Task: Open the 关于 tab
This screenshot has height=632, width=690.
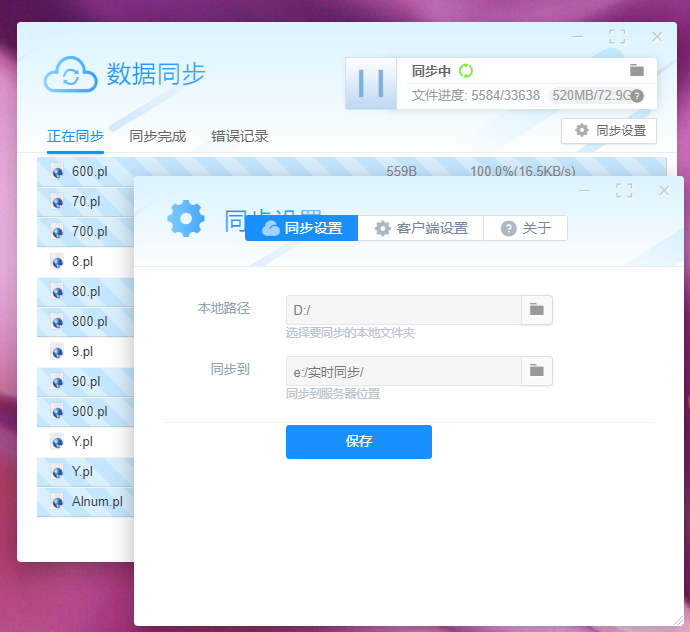Action: pos(525,228)
